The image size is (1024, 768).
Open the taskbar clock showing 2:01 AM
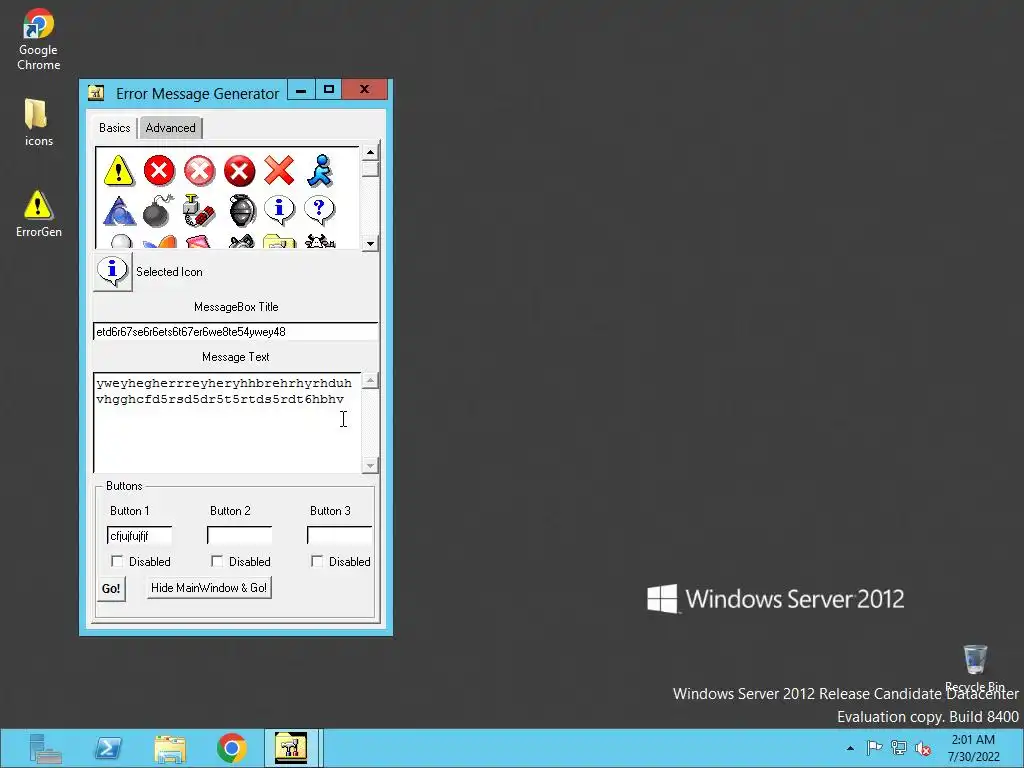click(973, 748)
